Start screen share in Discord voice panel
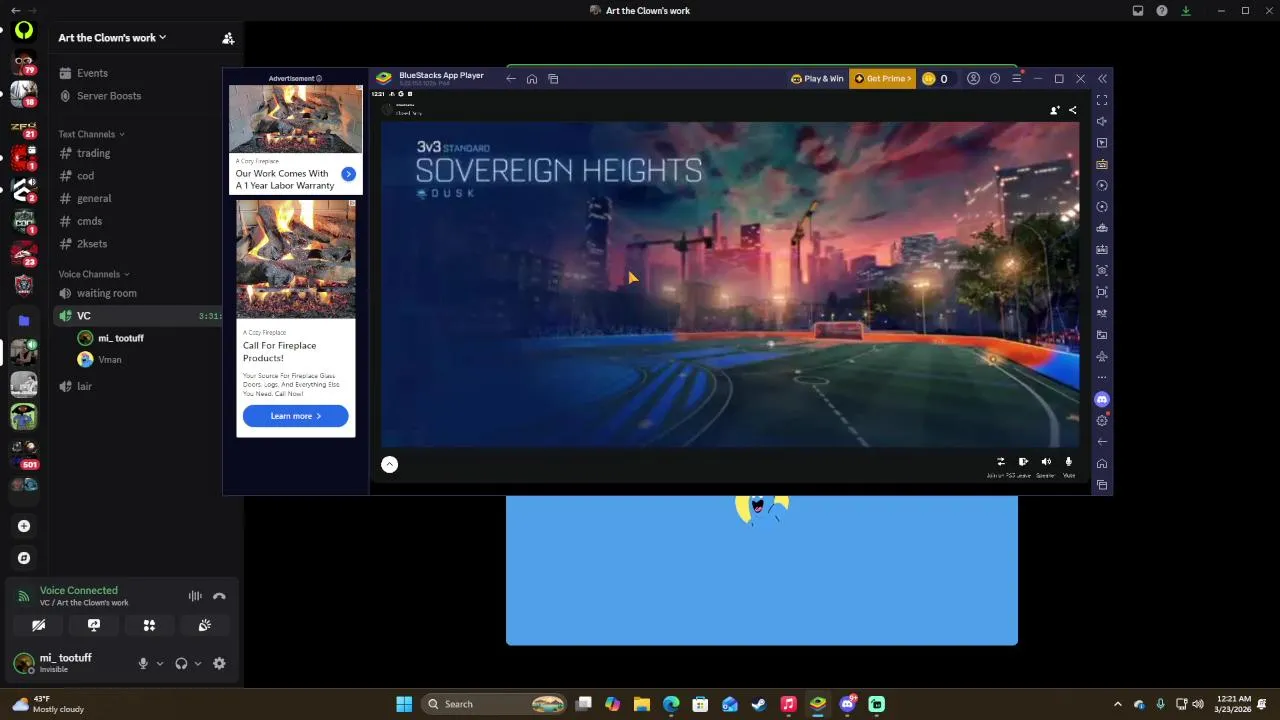1280x720 pixels. pyautogui.click(x=94, y=625)
